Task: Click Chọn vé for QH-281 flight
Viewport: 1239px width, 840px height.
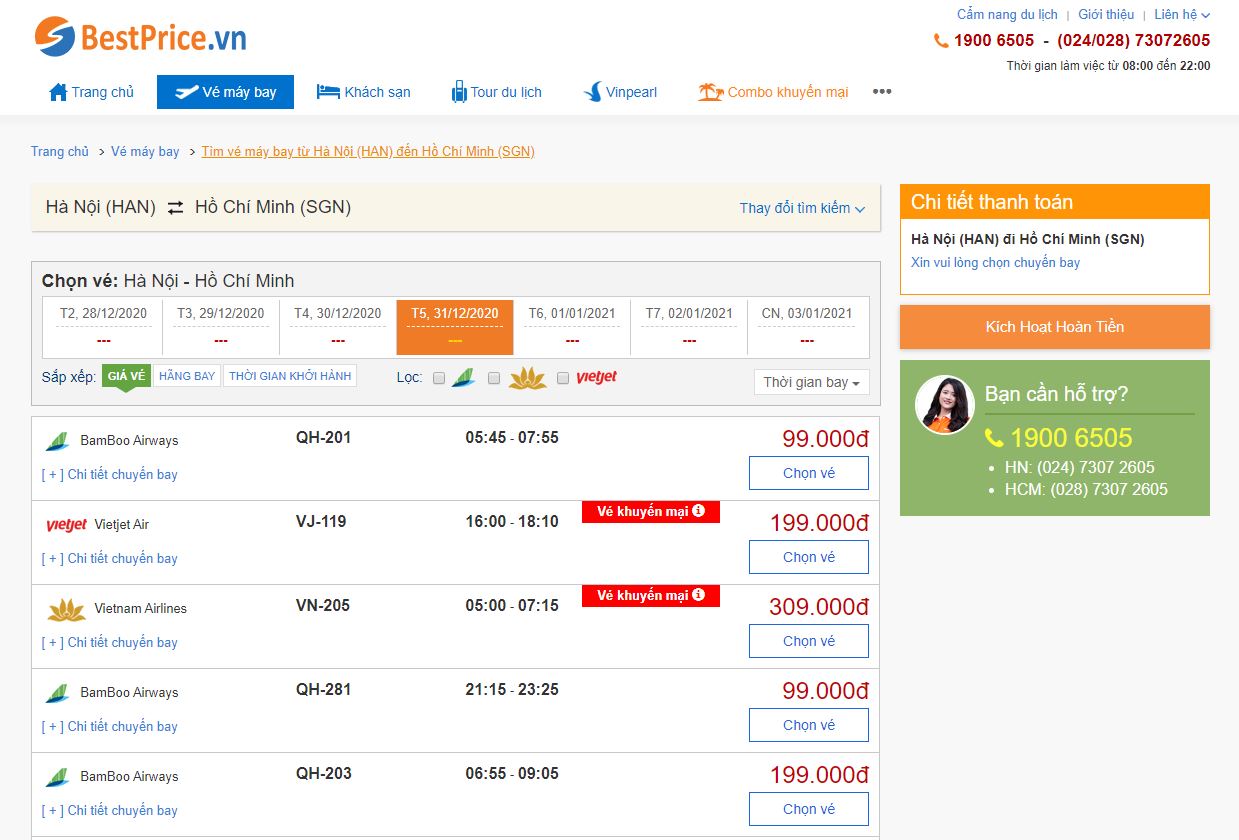Action: pos(809,725)
